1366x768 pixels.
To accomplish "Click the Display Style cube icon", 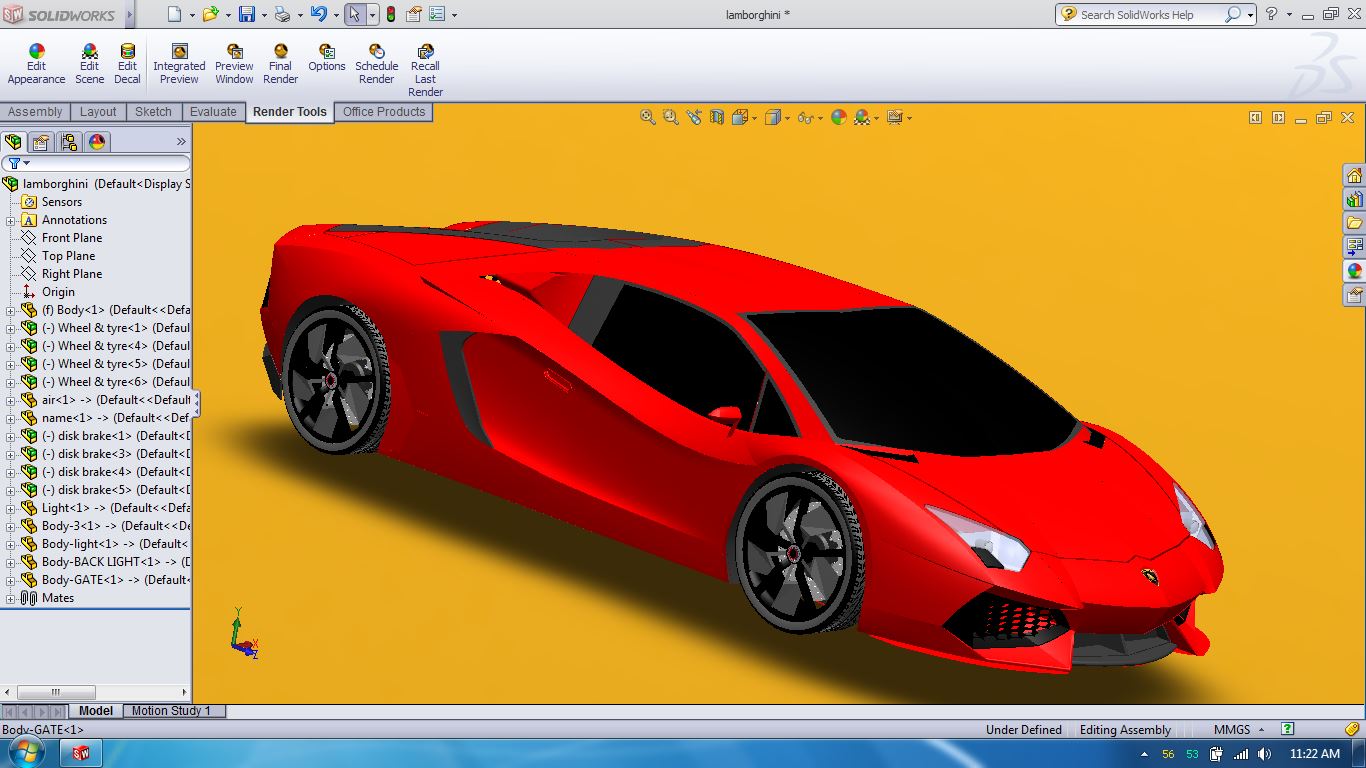I will click(773, 117).
